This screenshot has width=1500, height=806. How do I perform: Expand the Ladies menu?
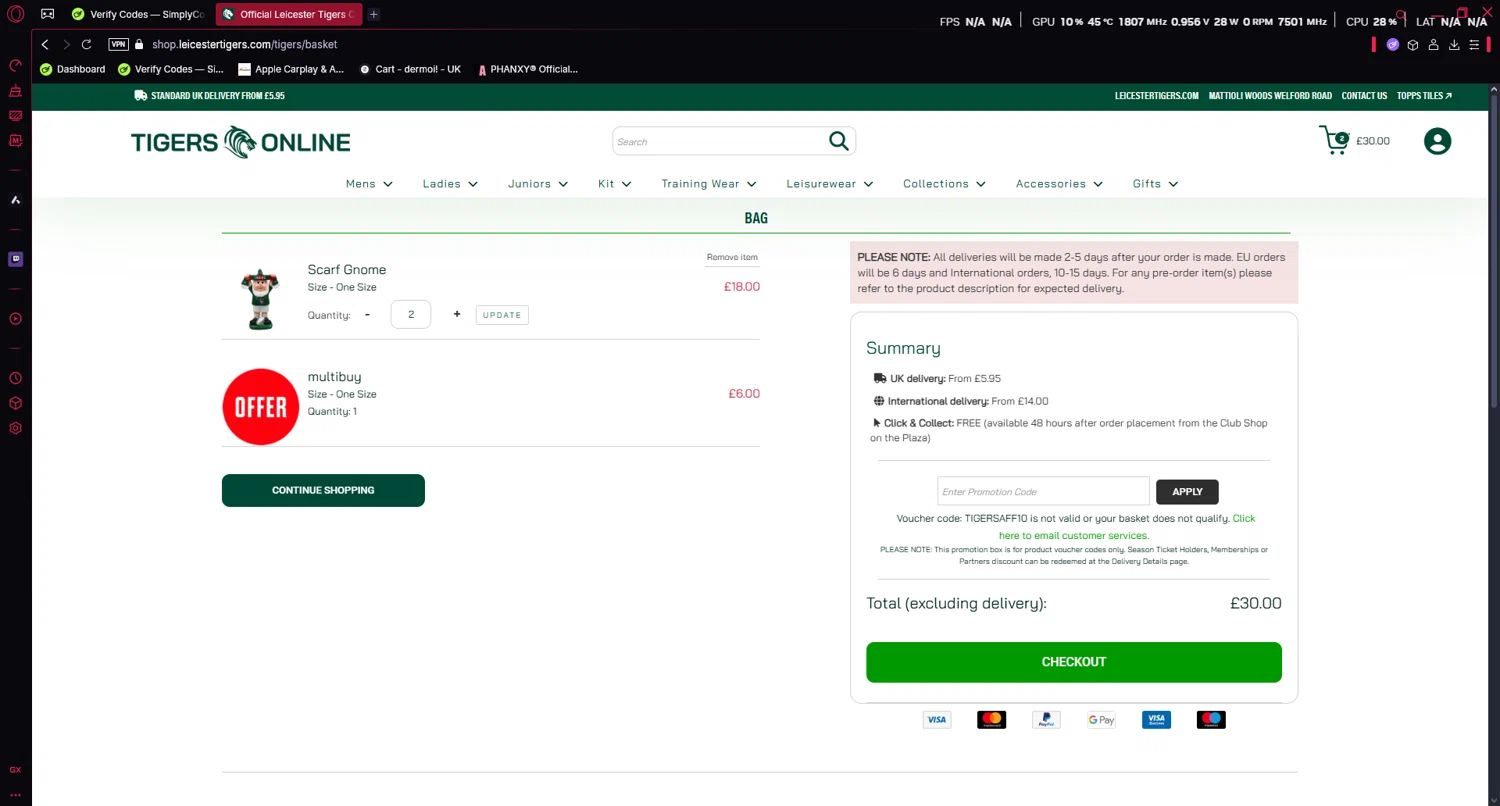pos(450,184)
